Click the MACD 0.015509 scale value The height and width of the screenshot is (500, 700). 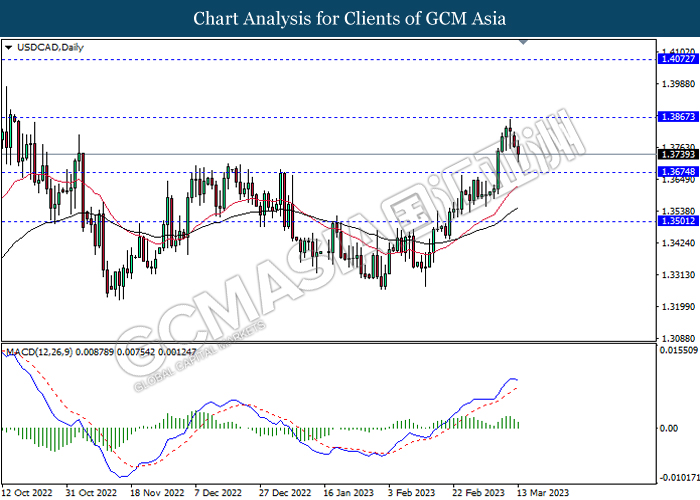coord(678,350)
